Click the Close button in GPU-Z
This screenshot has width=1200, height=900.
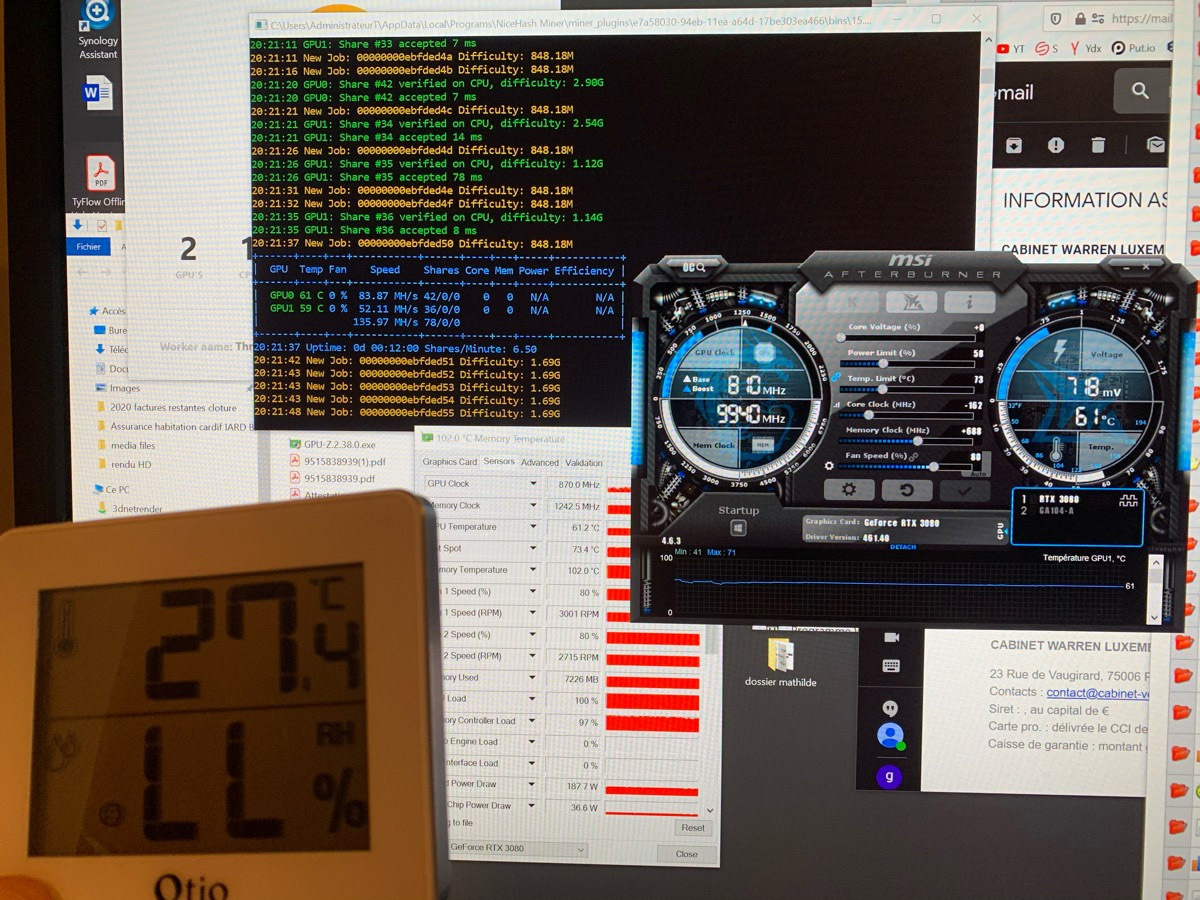(x=687, y=854)
